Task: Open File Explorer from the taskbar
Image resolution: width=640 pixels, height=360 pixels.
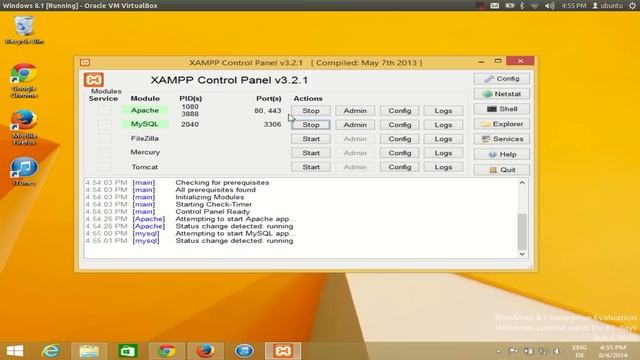Action: coord(89,351)
